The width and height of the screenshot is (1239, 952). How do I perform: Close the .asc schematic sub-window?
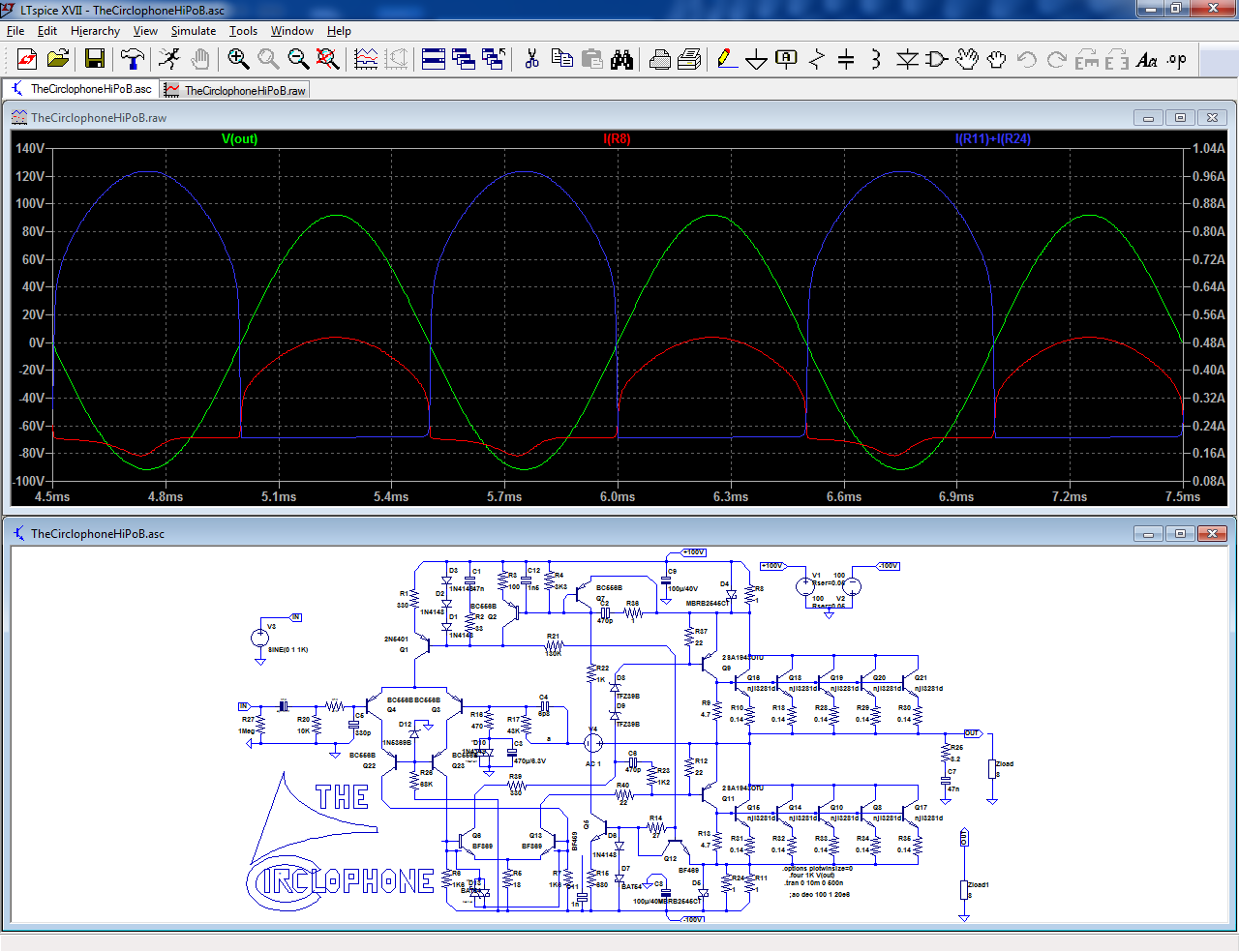click(1212, 534)
